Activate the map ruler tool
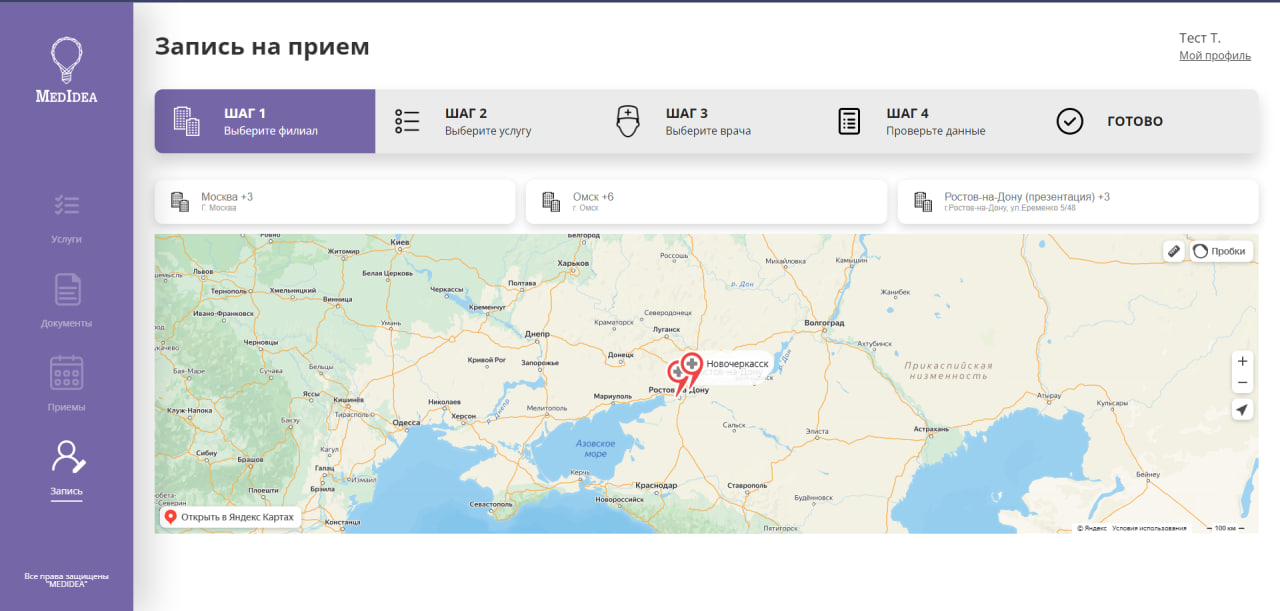This screenshot has height=611, width=1280. coord(1174,251)
